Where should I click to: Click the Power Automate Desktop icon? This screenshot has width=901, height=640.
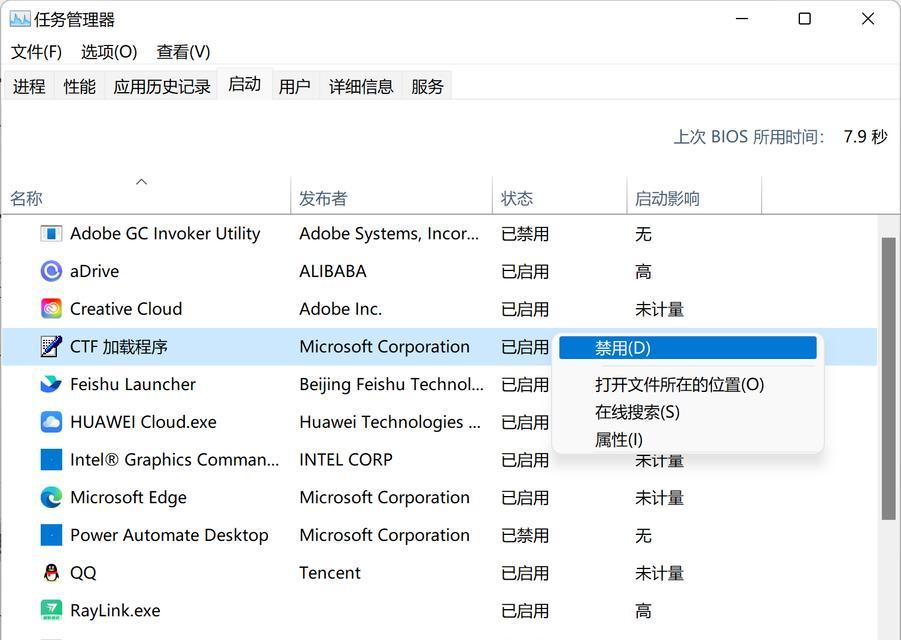tap(51, 535)
